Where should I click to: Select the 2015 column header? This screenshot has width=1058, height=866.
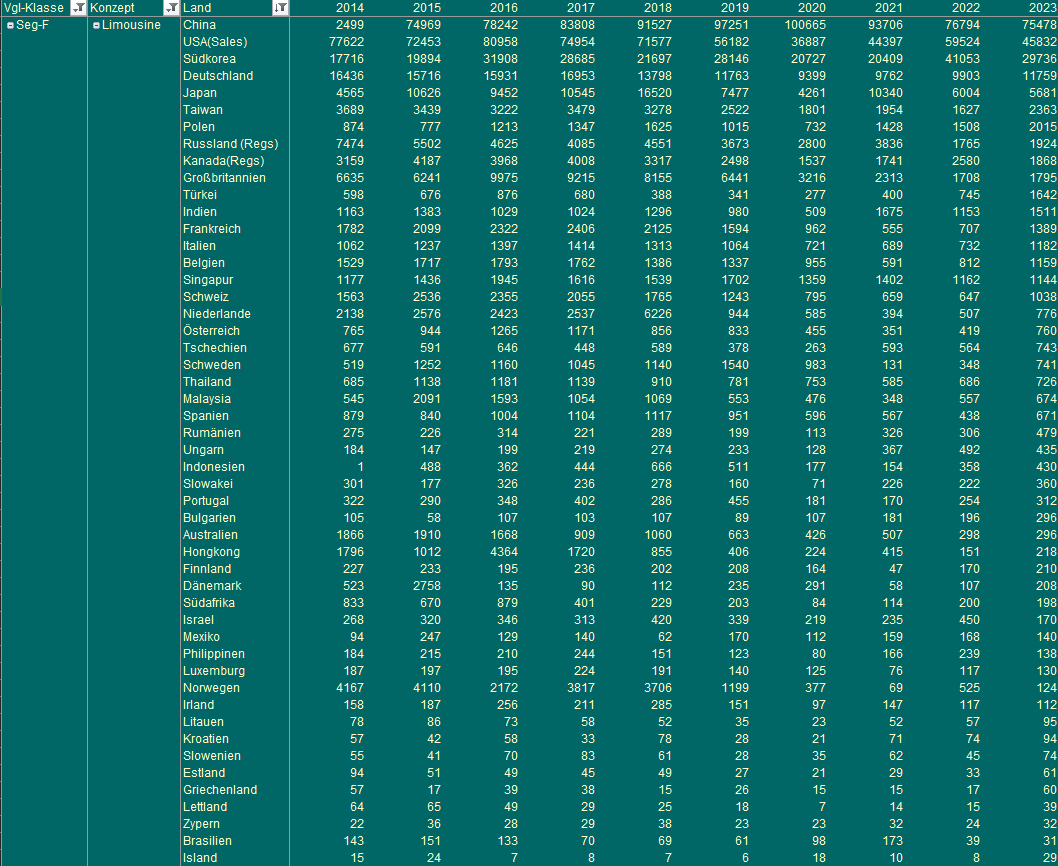[x=426, y=8]
